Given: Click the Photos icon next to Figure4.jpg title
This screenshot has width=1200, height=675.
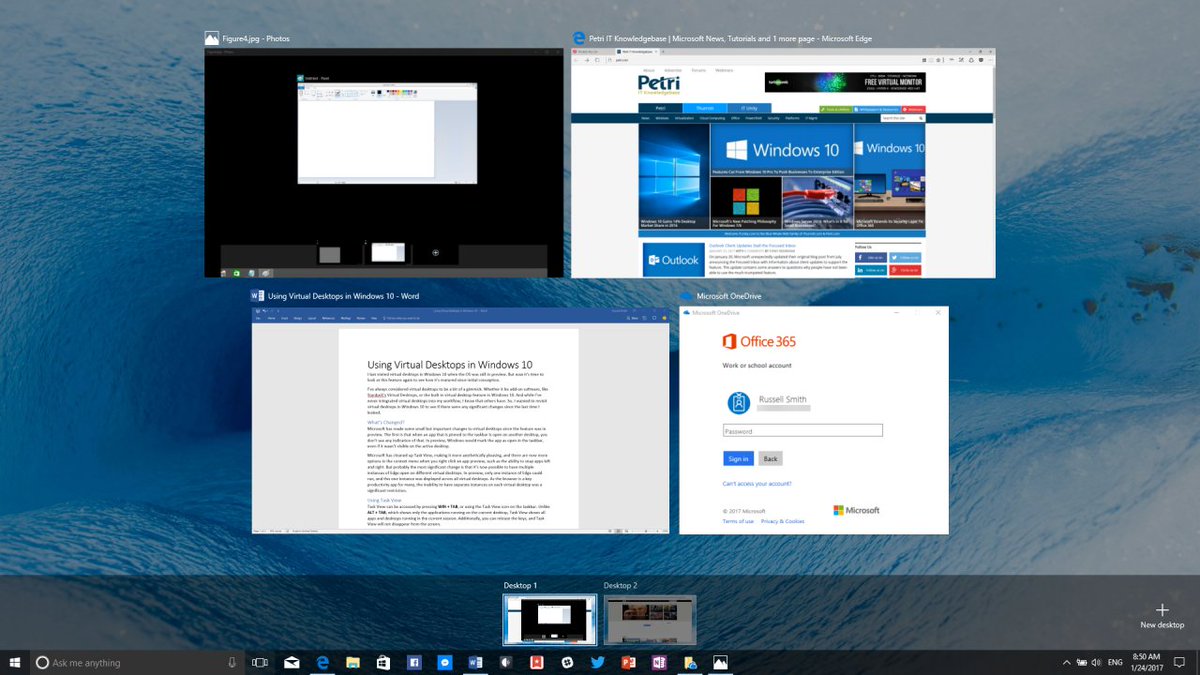Looking at the screenshot, I should [x=211, y=38].
